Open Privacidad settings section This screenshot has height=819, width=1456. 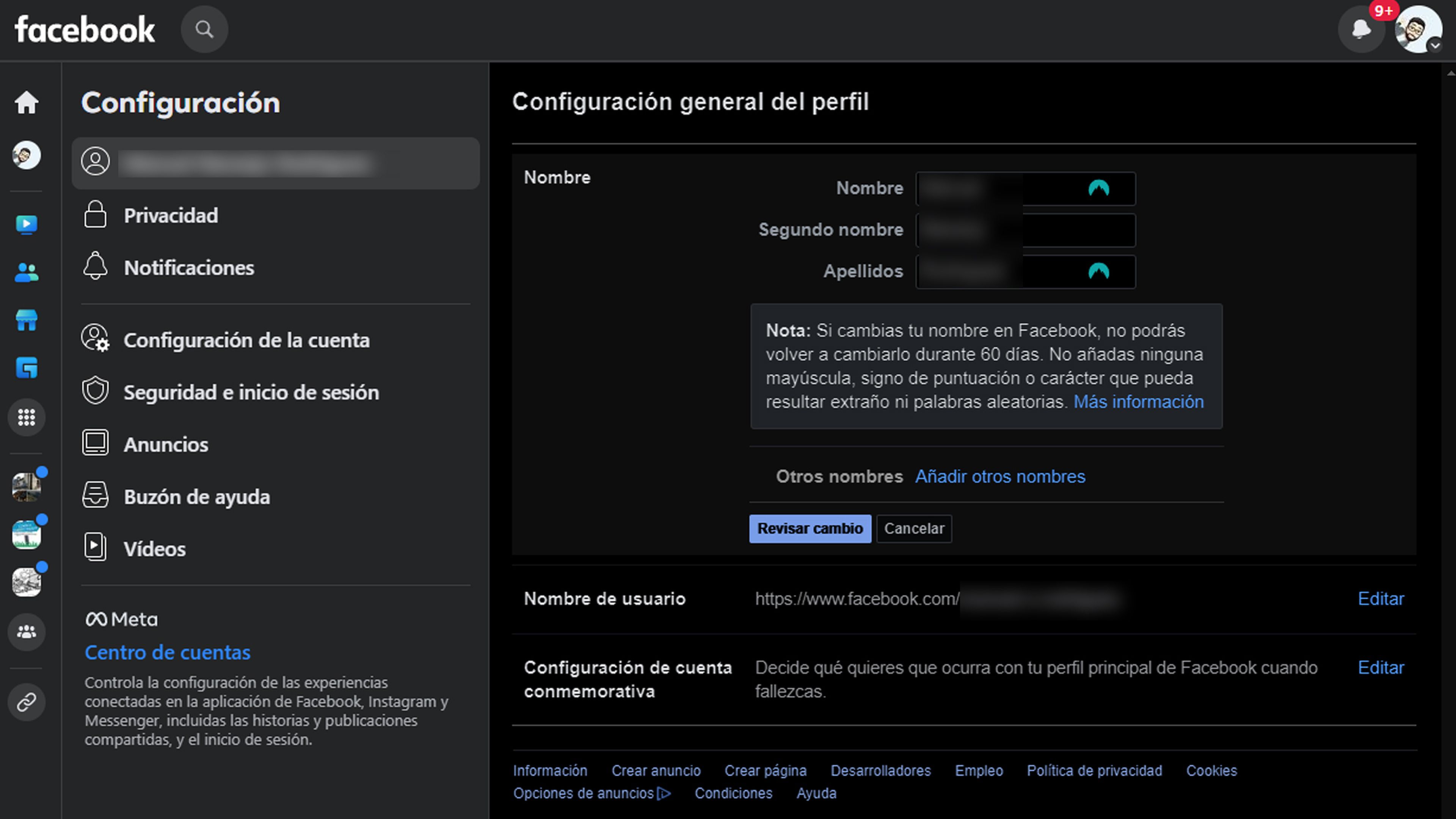click(276, 215)
